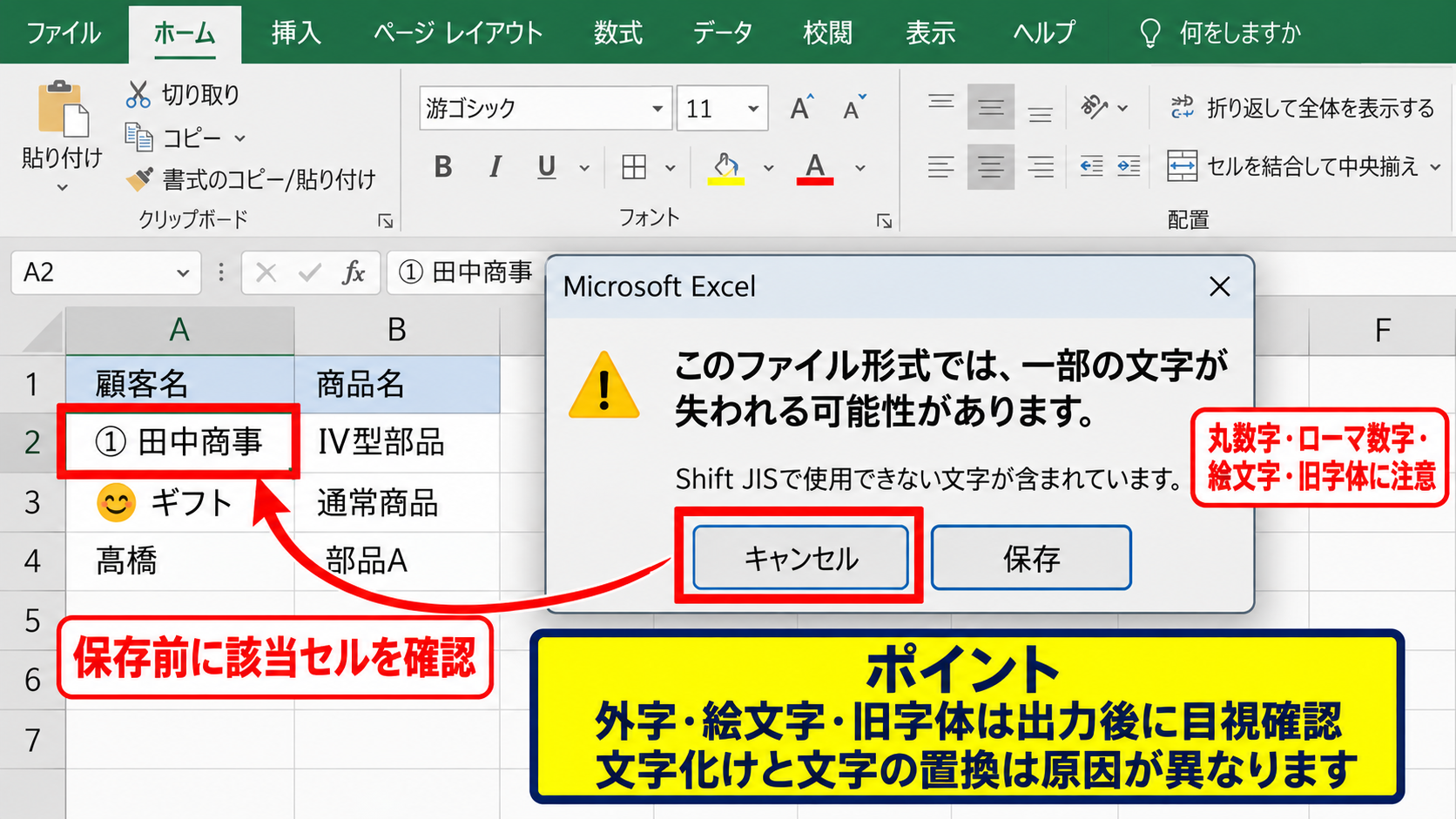Increase indent
The height and width of the screenshot is (819, 1456).
point(1129,166)
